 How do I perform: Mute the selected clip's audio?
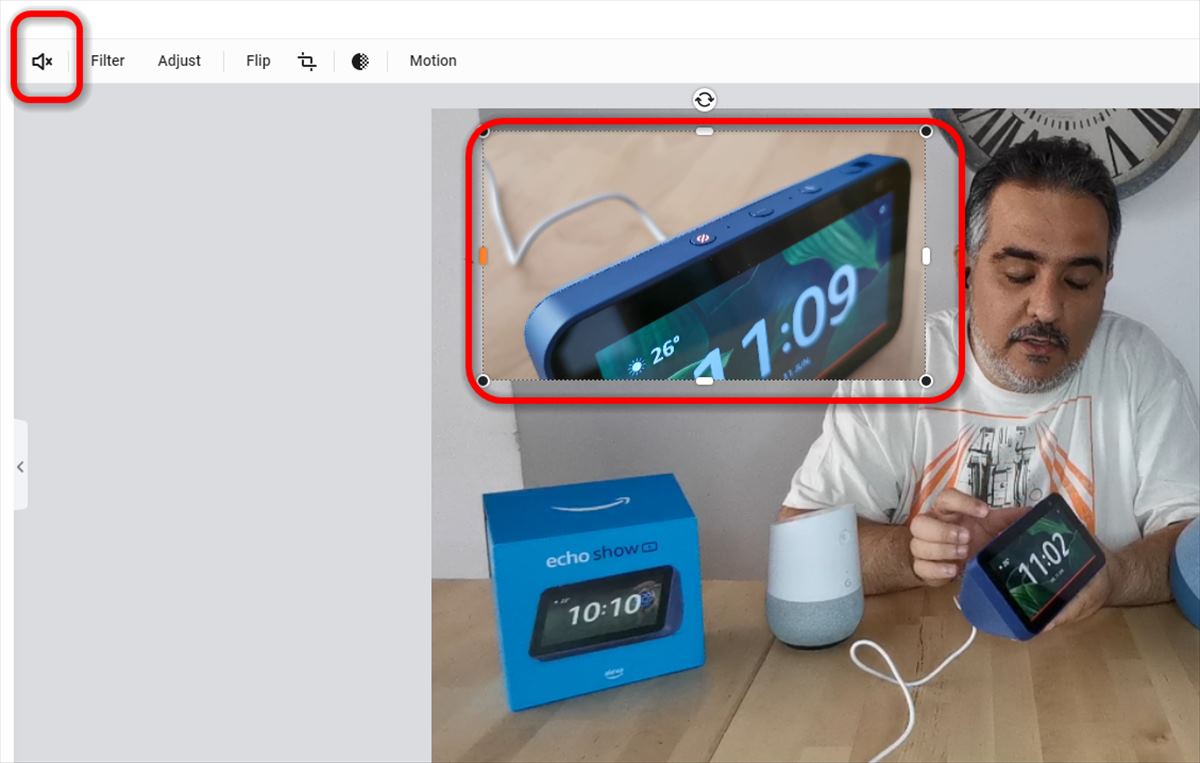pos(42,61)
